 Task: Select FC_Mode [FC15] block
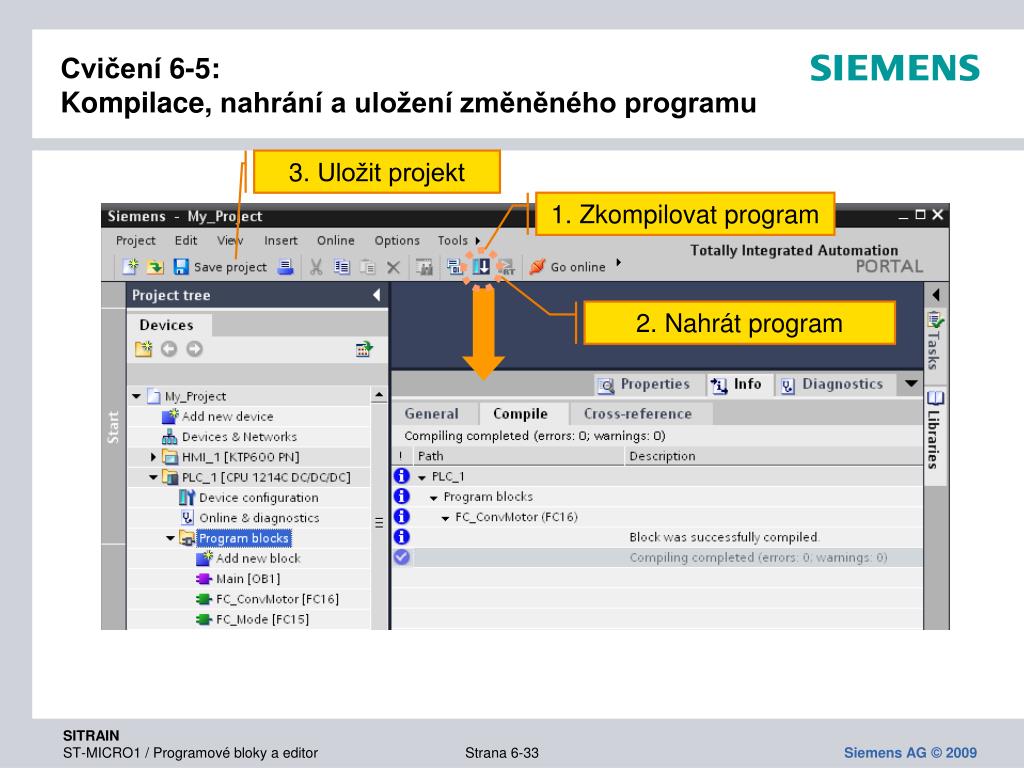[x=262, y=619]
